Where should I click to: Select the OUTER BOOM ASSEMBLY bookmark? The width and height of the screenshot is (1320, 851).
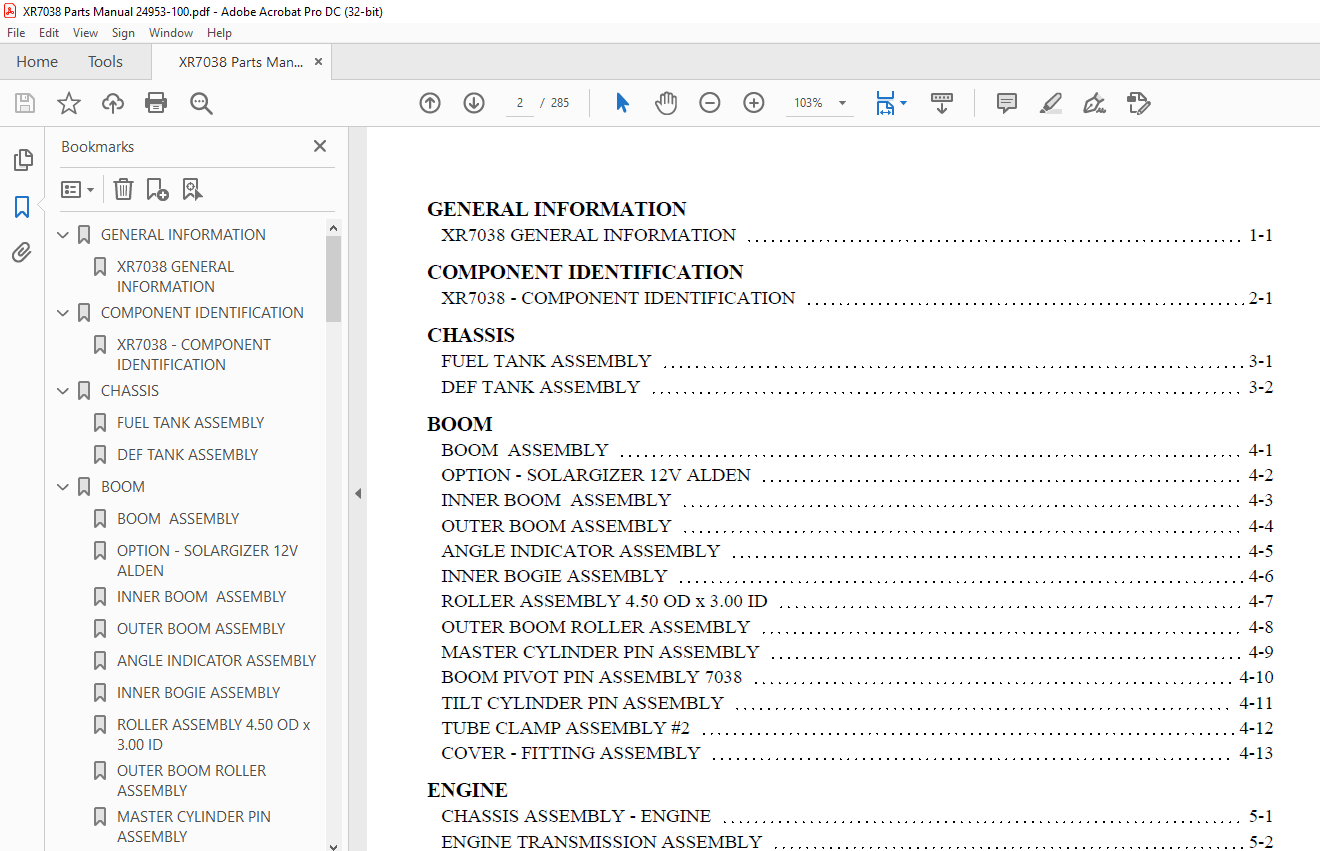point(201,629)
